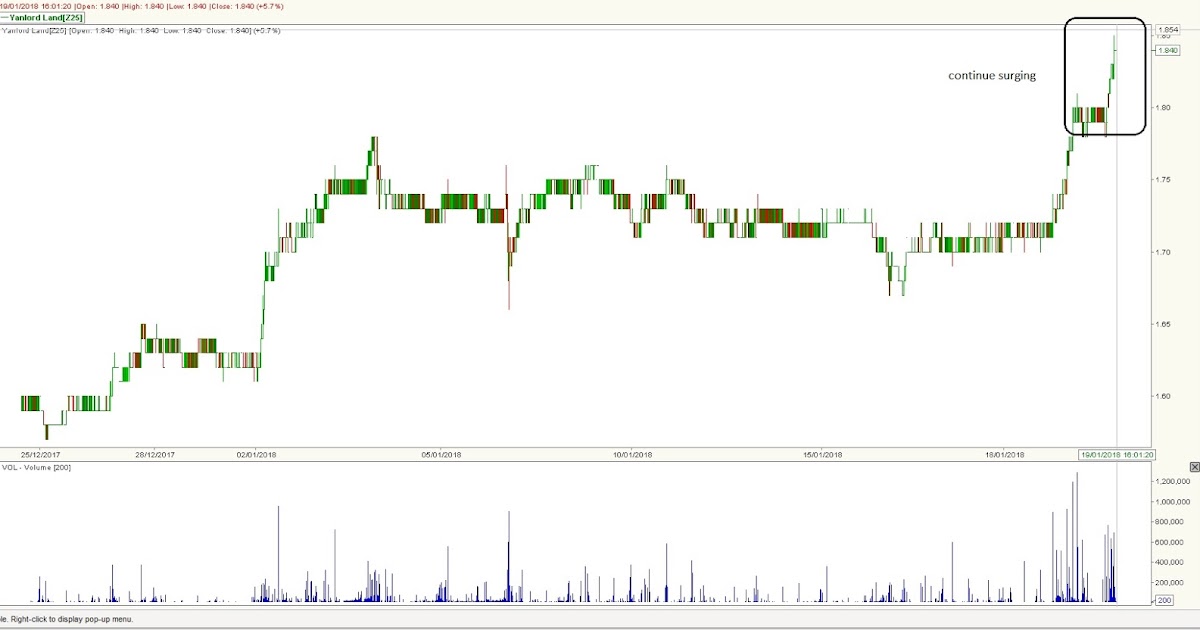Close the Volume indicator panel
This screenshot has height=630, width=1200.
1194,466
